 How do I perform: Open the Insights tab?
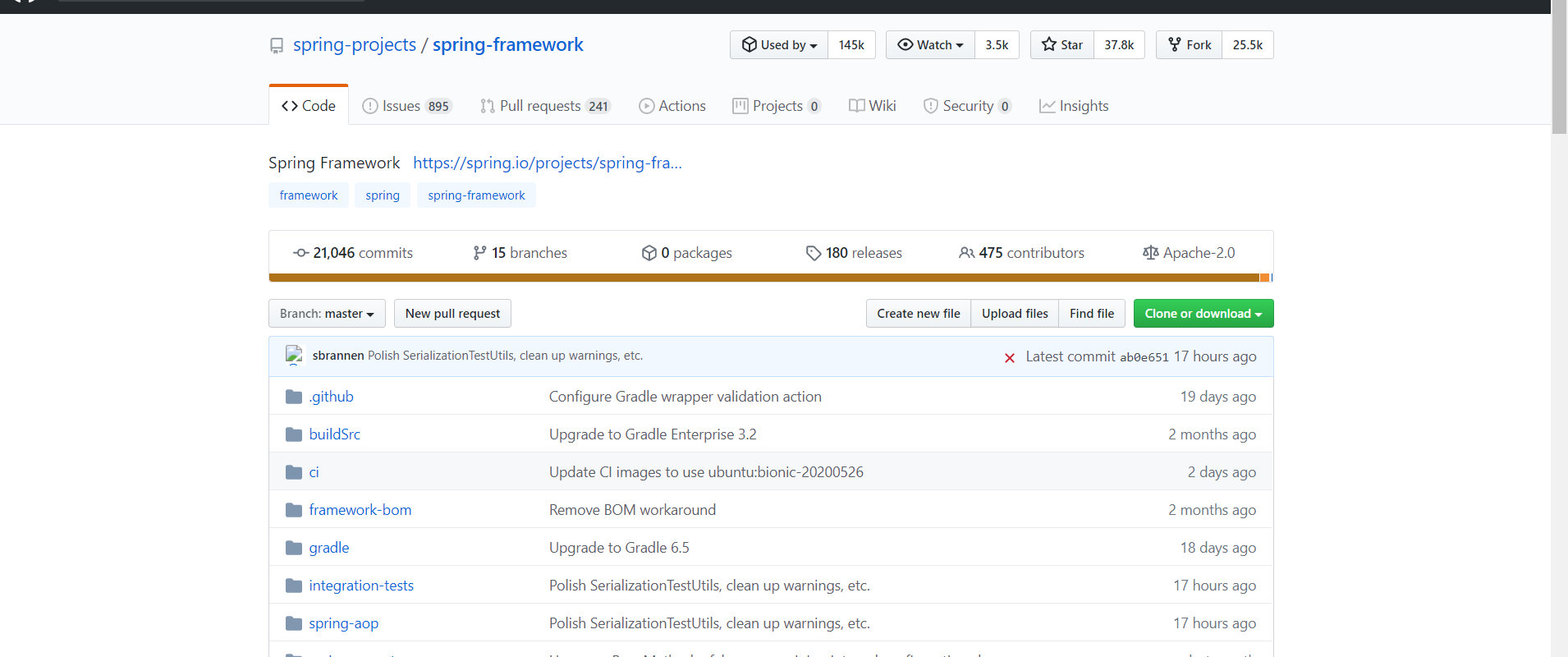1074,106
